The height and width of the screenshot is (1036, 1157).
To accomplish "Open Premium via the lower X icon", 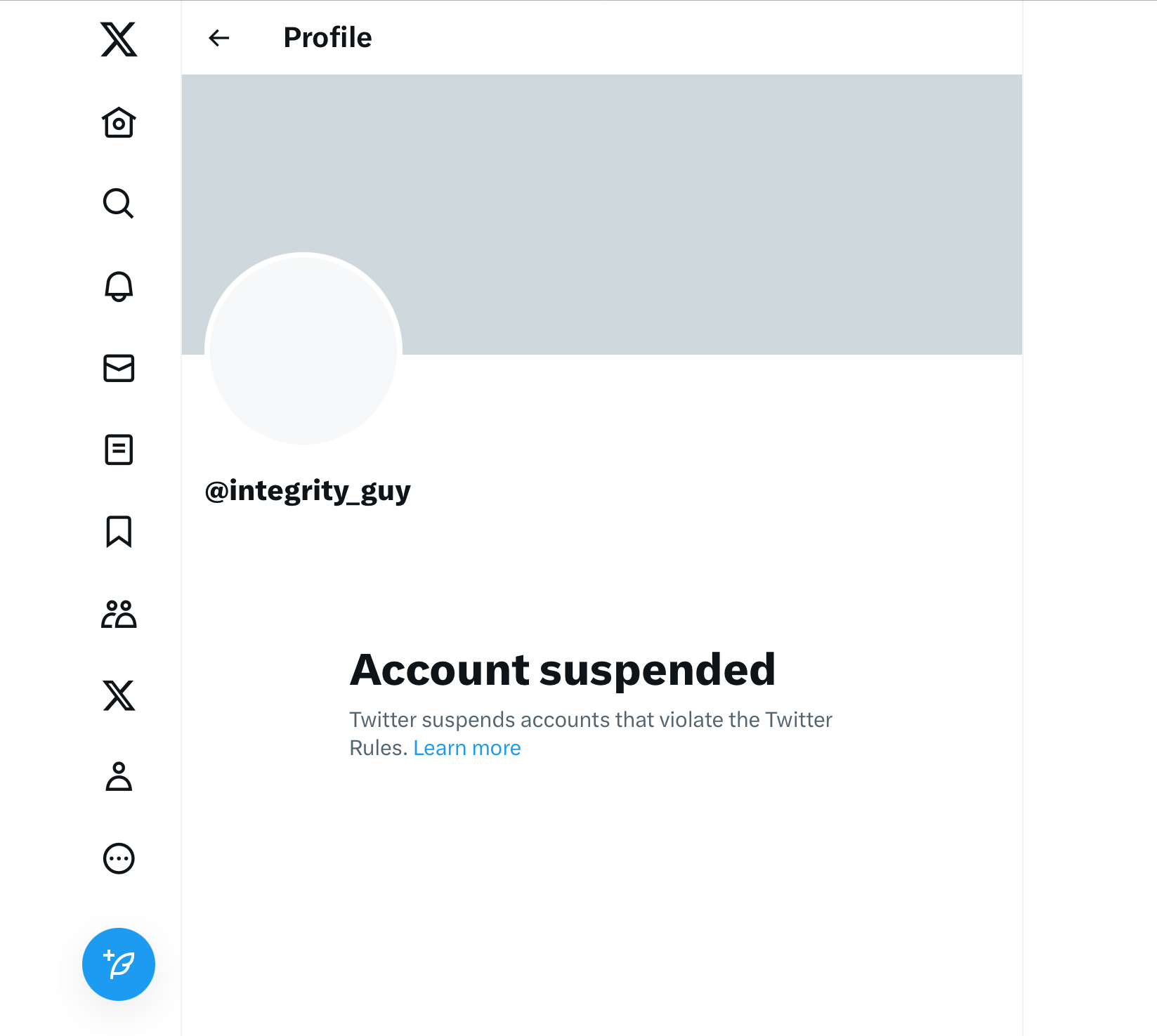I will pyautogui.click(x=119, y=695).
